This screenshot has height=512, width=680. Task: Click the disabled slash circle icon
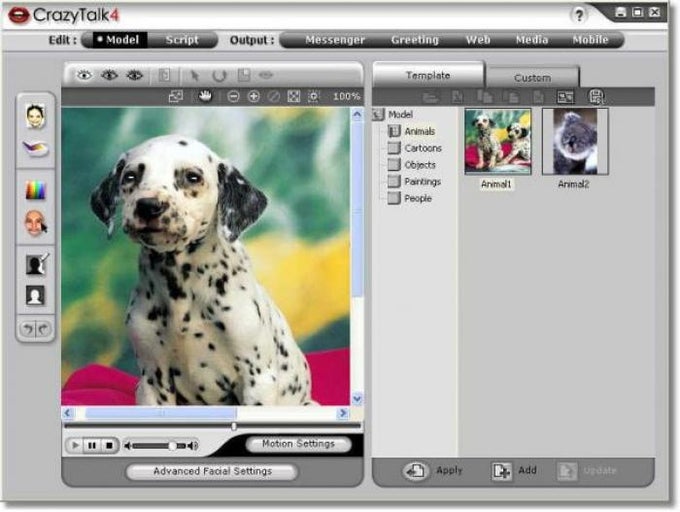coord(274,96)
